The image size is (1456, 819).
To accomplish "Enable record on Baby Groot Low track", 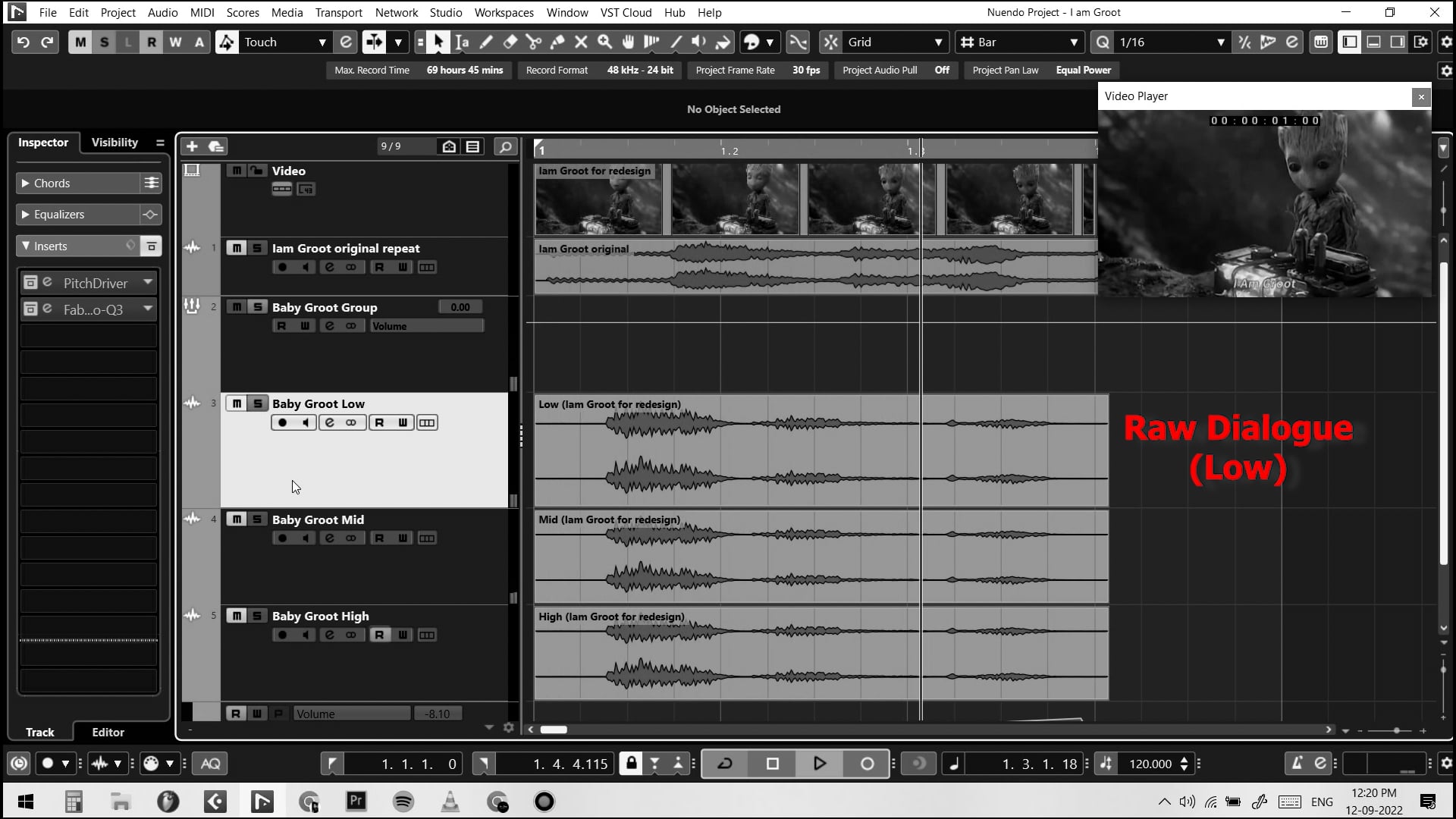I will (282, 422).
